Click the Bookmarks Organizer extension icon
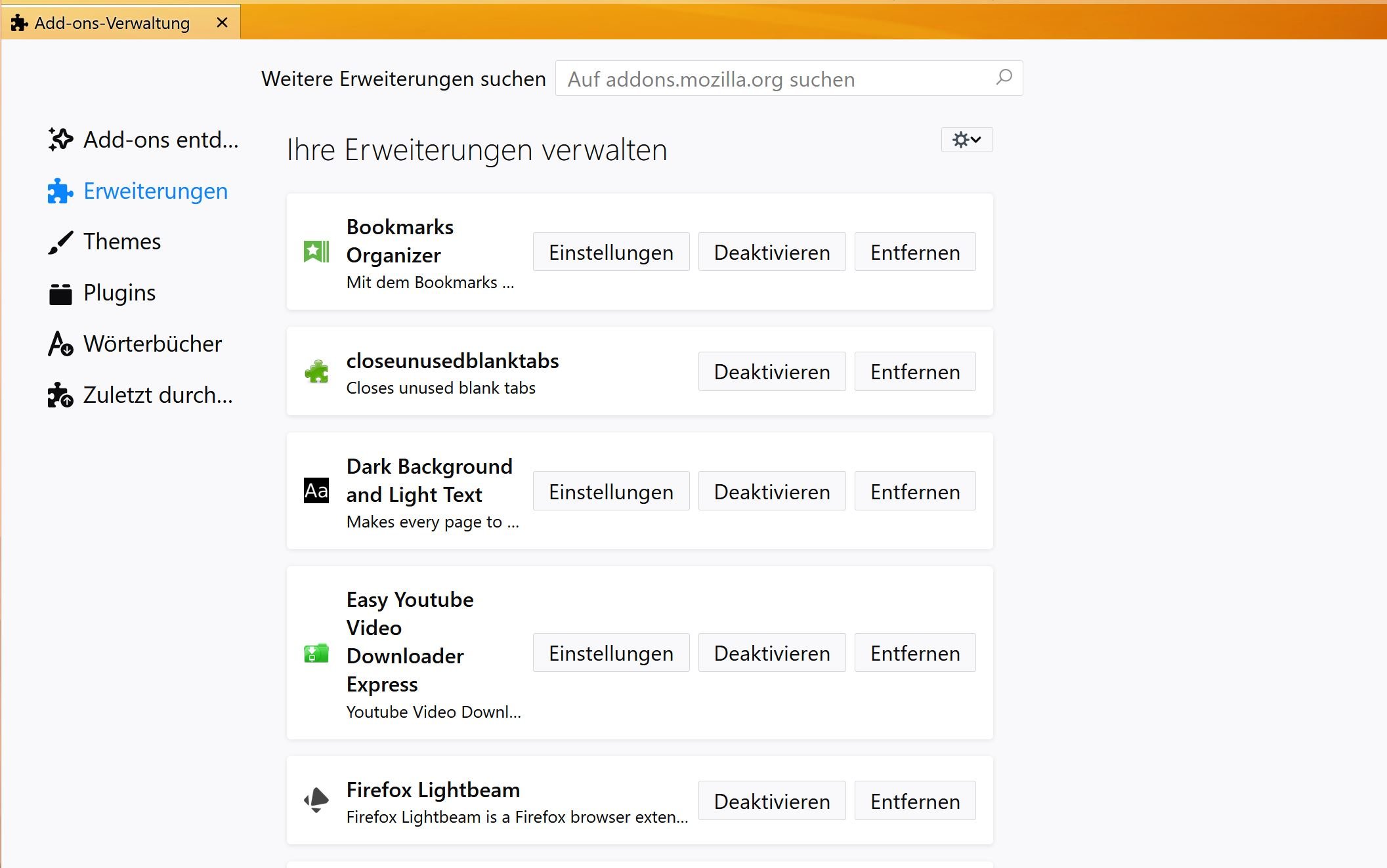 tap(316, 252)
